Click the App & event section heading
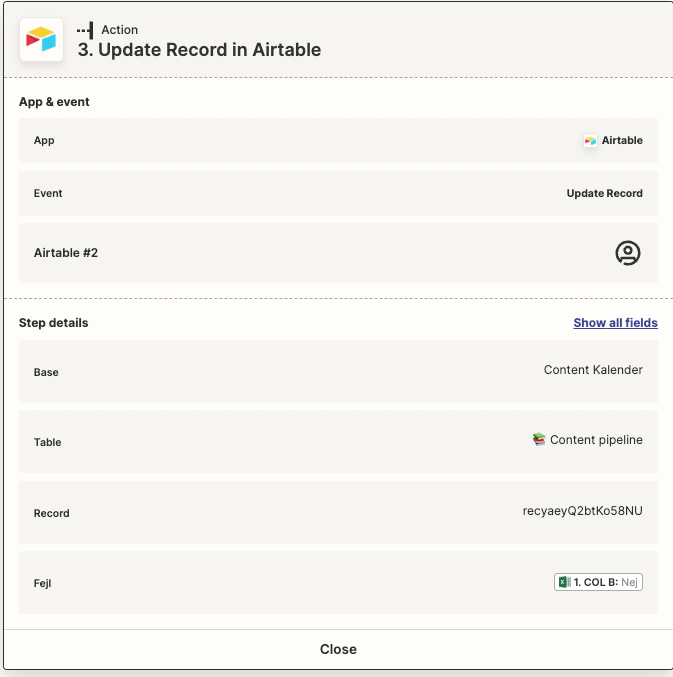673x677 pixels. (54, 102)
